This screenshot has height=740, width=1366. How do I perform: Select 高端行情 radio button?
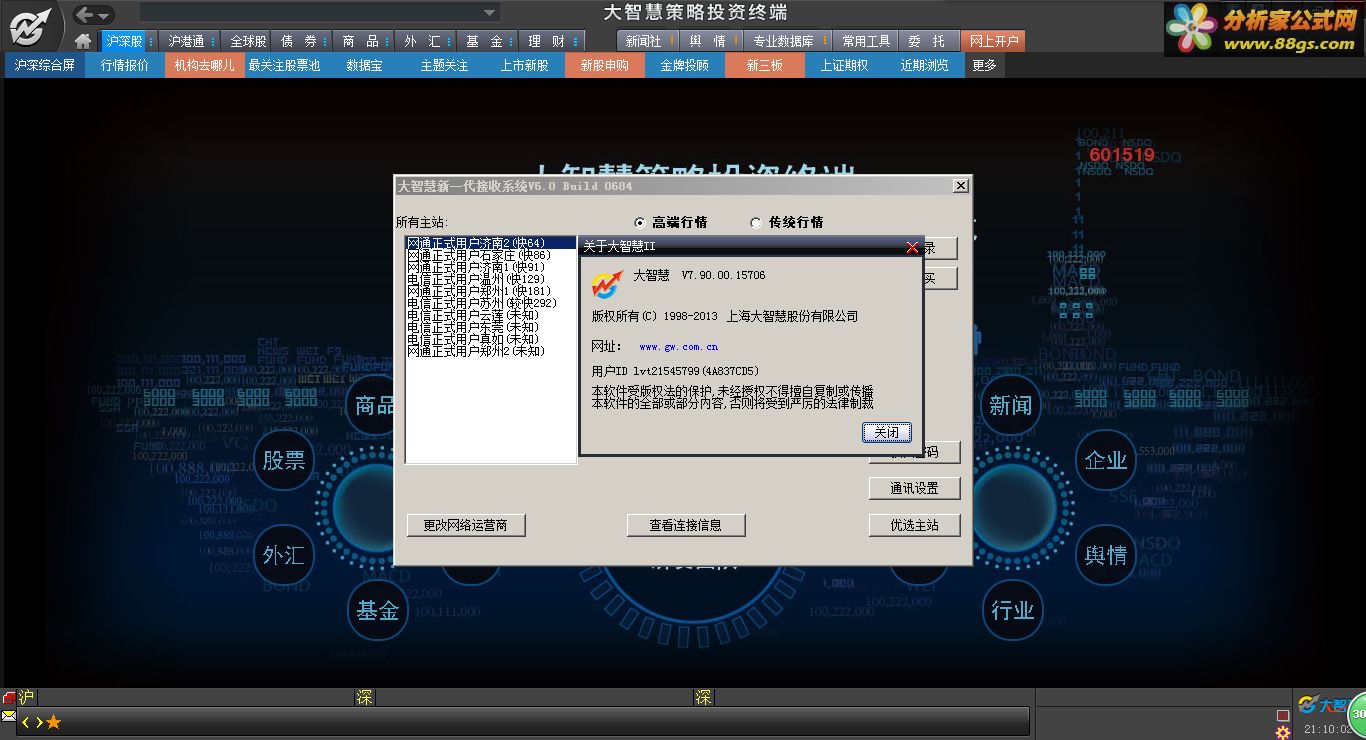640,223
